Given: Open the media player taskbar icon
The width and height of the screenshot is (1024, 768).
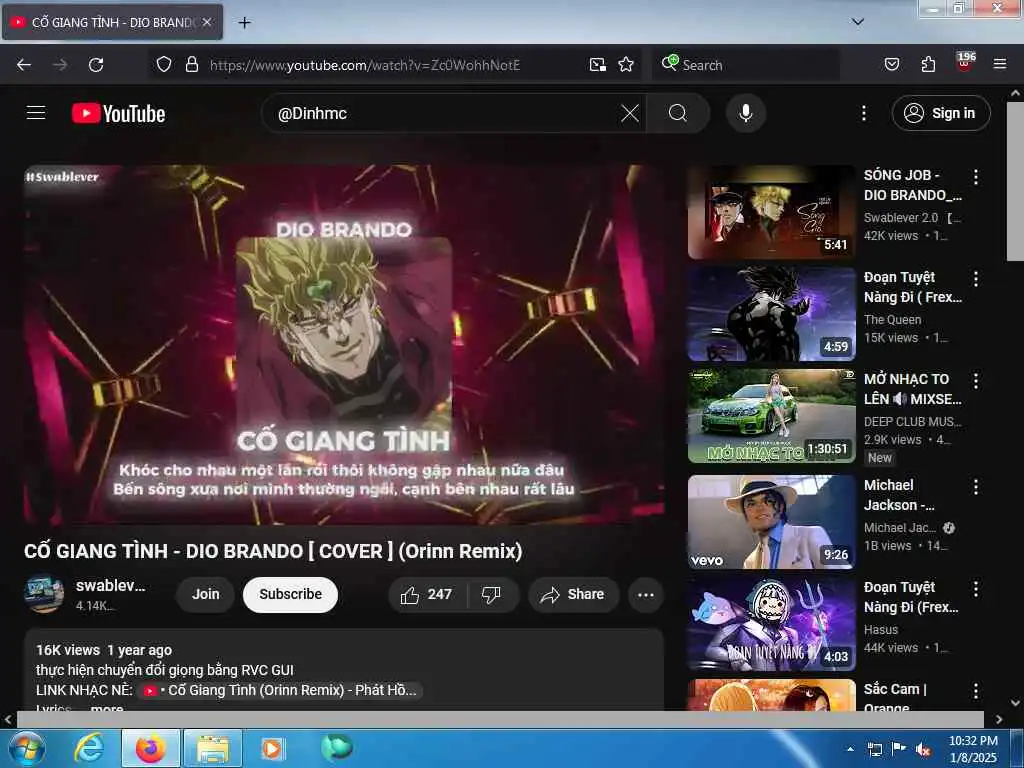Looking at the screenshot, I should [272, 748].
